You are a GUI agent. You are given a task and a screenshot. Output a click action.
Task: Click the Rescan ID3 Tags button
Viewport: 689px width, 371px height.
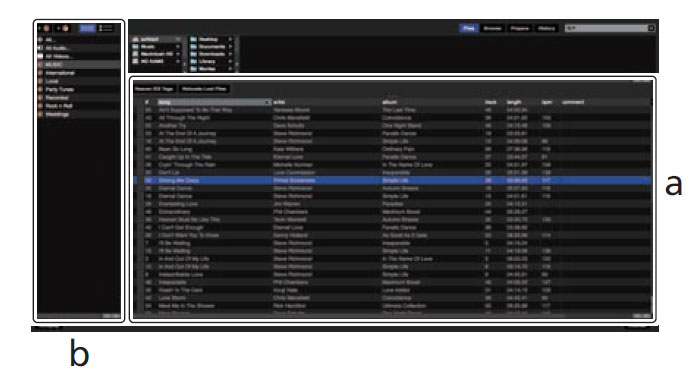[x=154, y=89]
